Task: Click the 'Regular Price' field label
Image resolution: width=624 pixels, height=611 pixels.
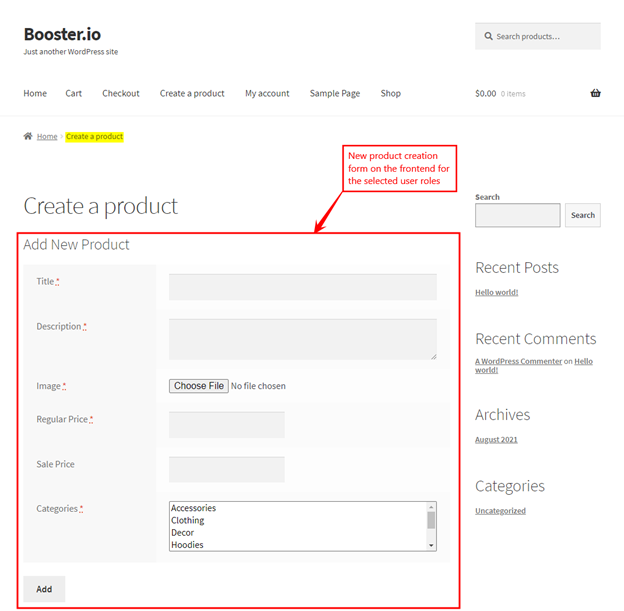Action: 62,420
